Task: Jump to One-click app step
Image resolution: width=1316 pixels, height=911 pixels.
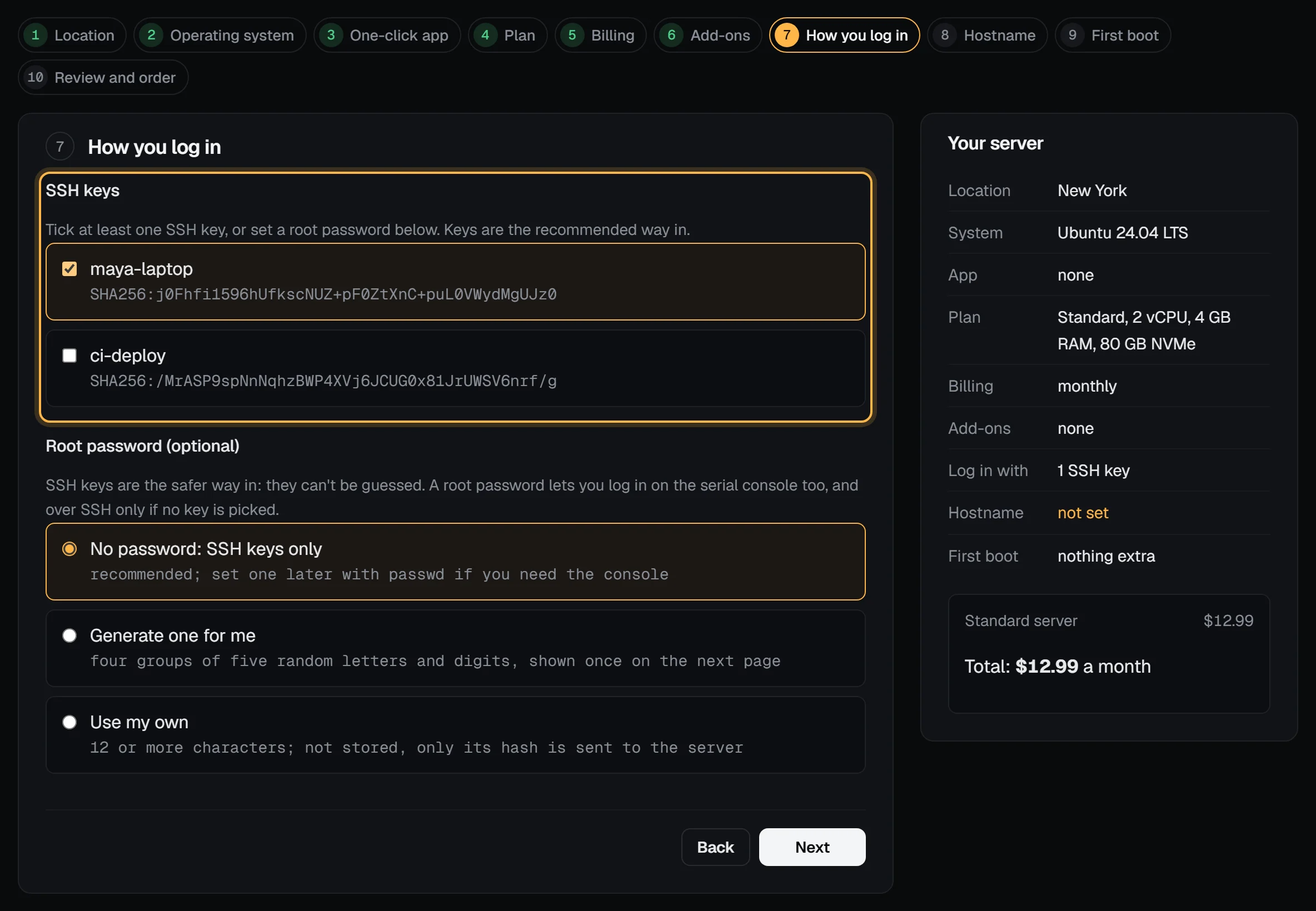Action: [387, 36]
